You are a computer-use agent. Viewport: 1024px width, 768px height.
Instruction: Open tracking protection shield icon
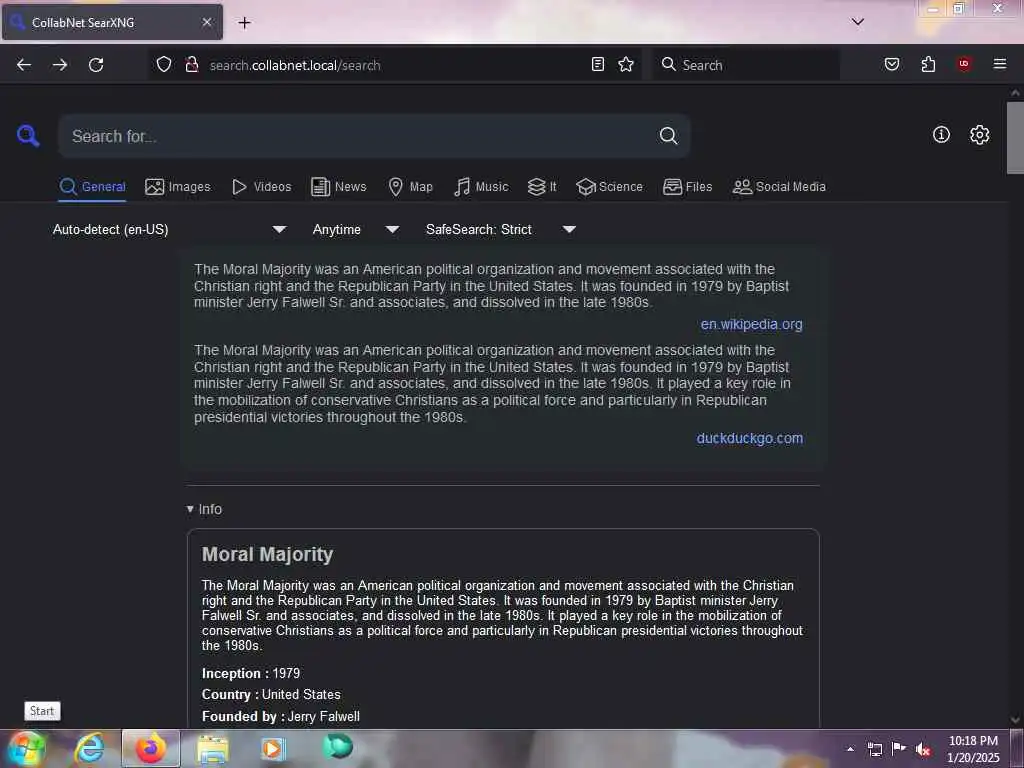(x=164, y=64)
